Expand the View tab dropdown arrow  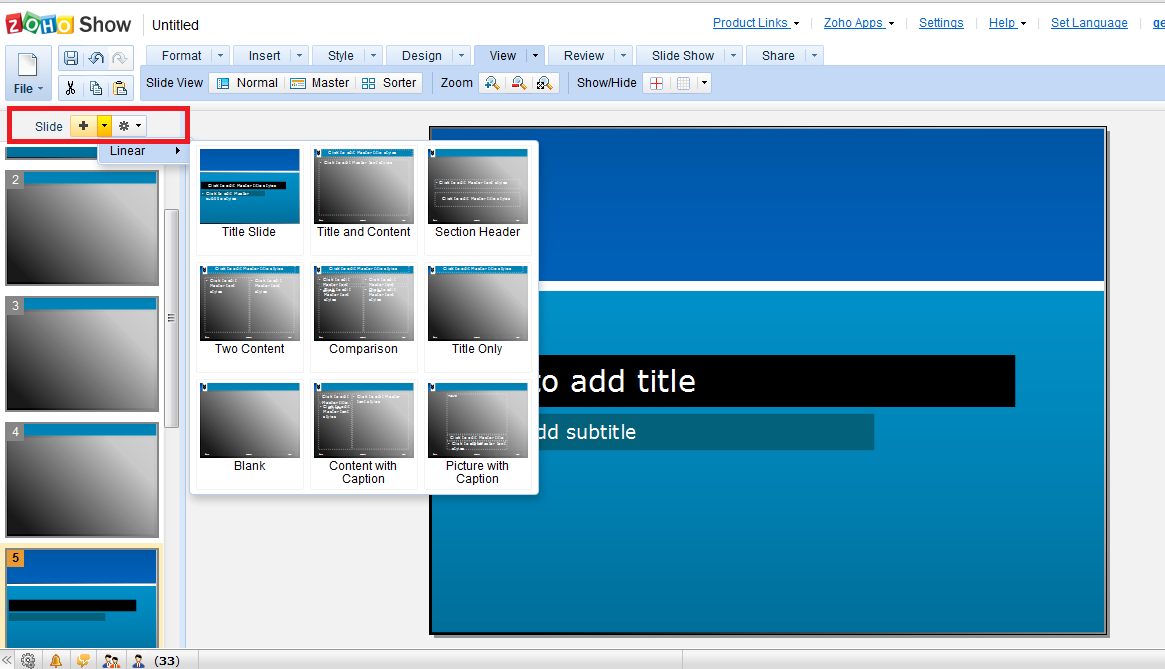tap(535, 56)
